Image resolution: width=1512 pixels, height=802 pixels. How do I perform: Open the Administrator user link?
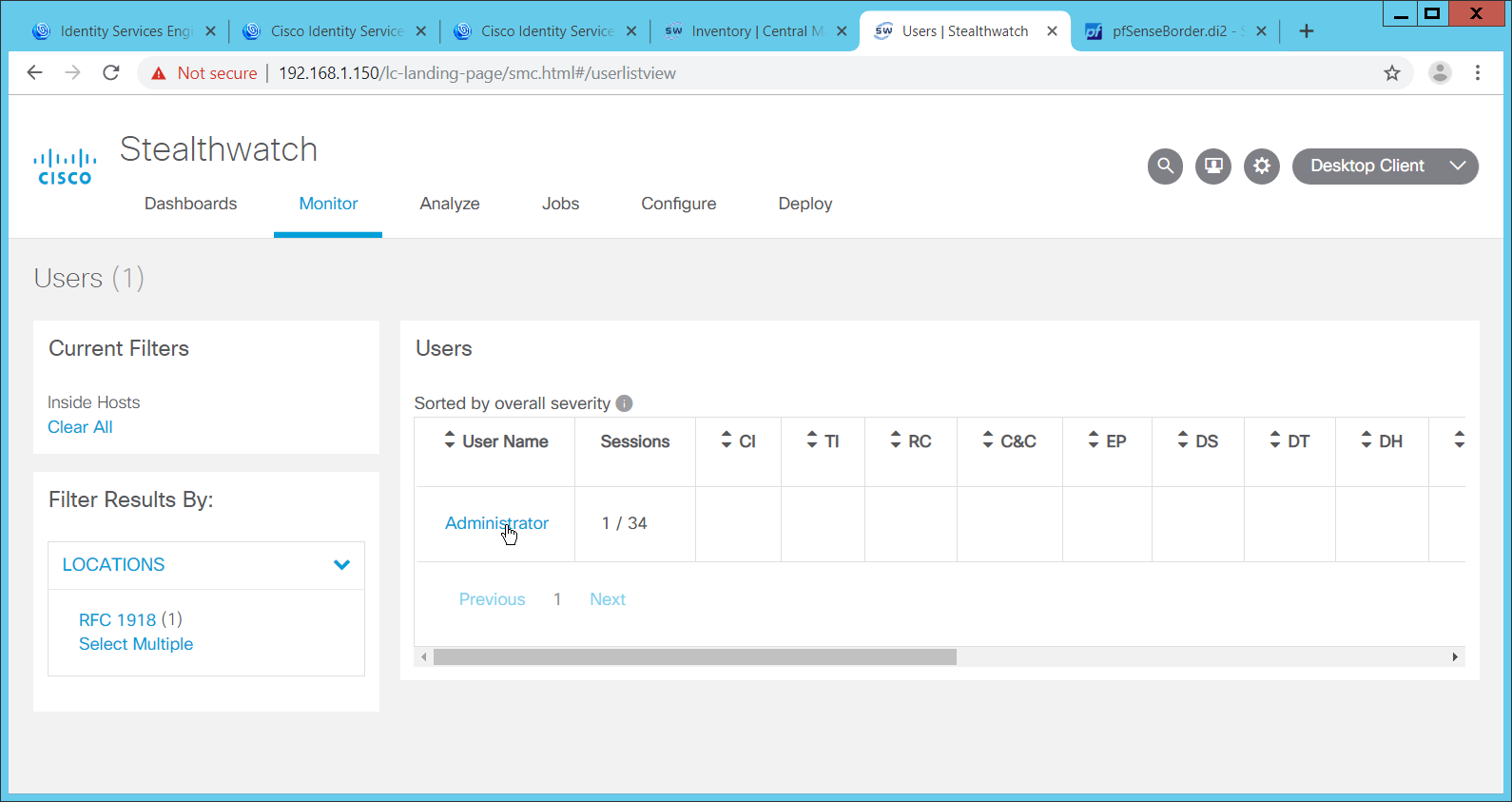(496, 523)
